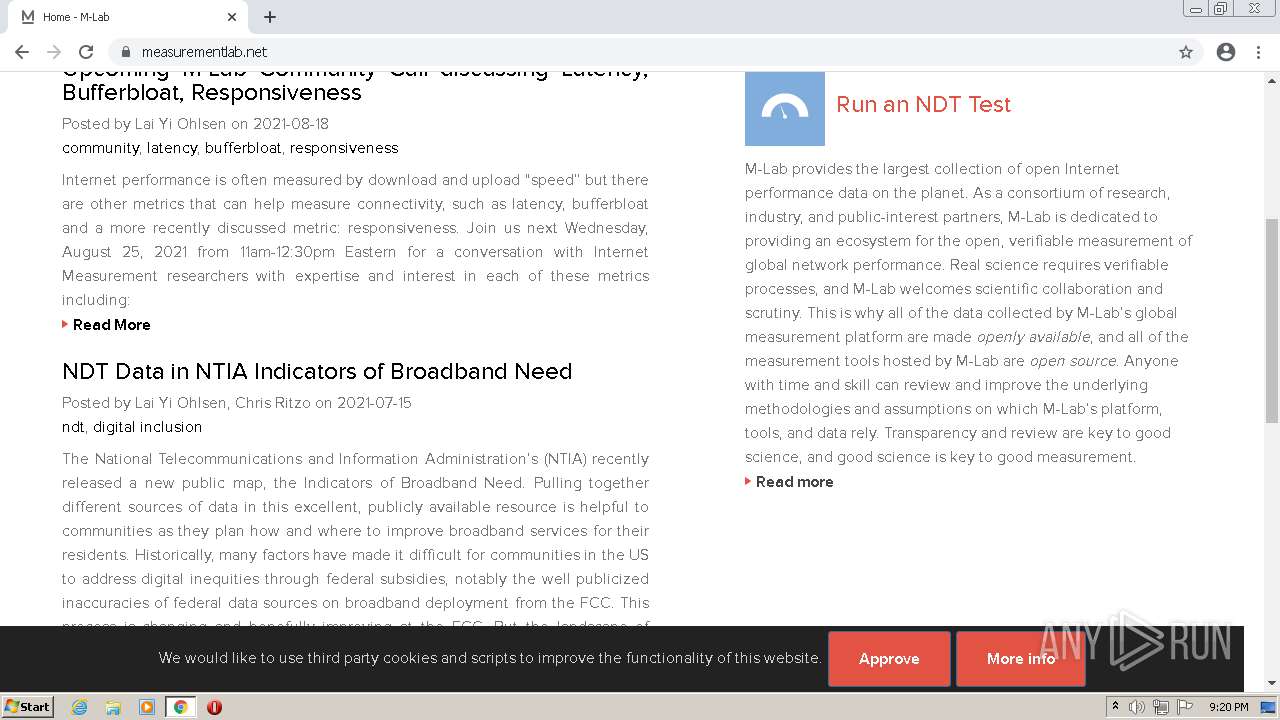
Task: Open the latency tag
Action: [172, 148]
